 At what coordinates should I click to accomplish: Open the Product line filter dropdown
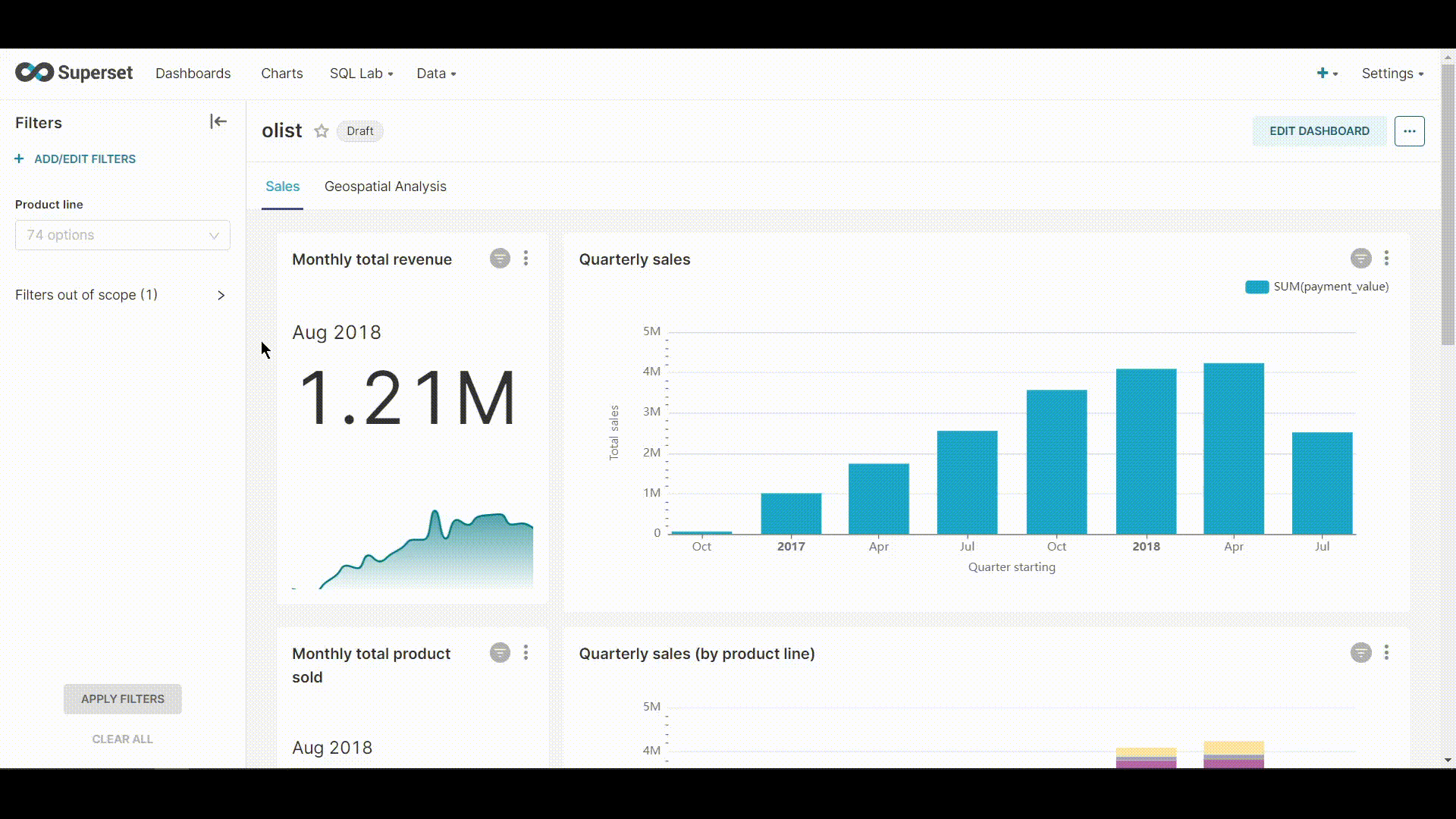[122, 235]
